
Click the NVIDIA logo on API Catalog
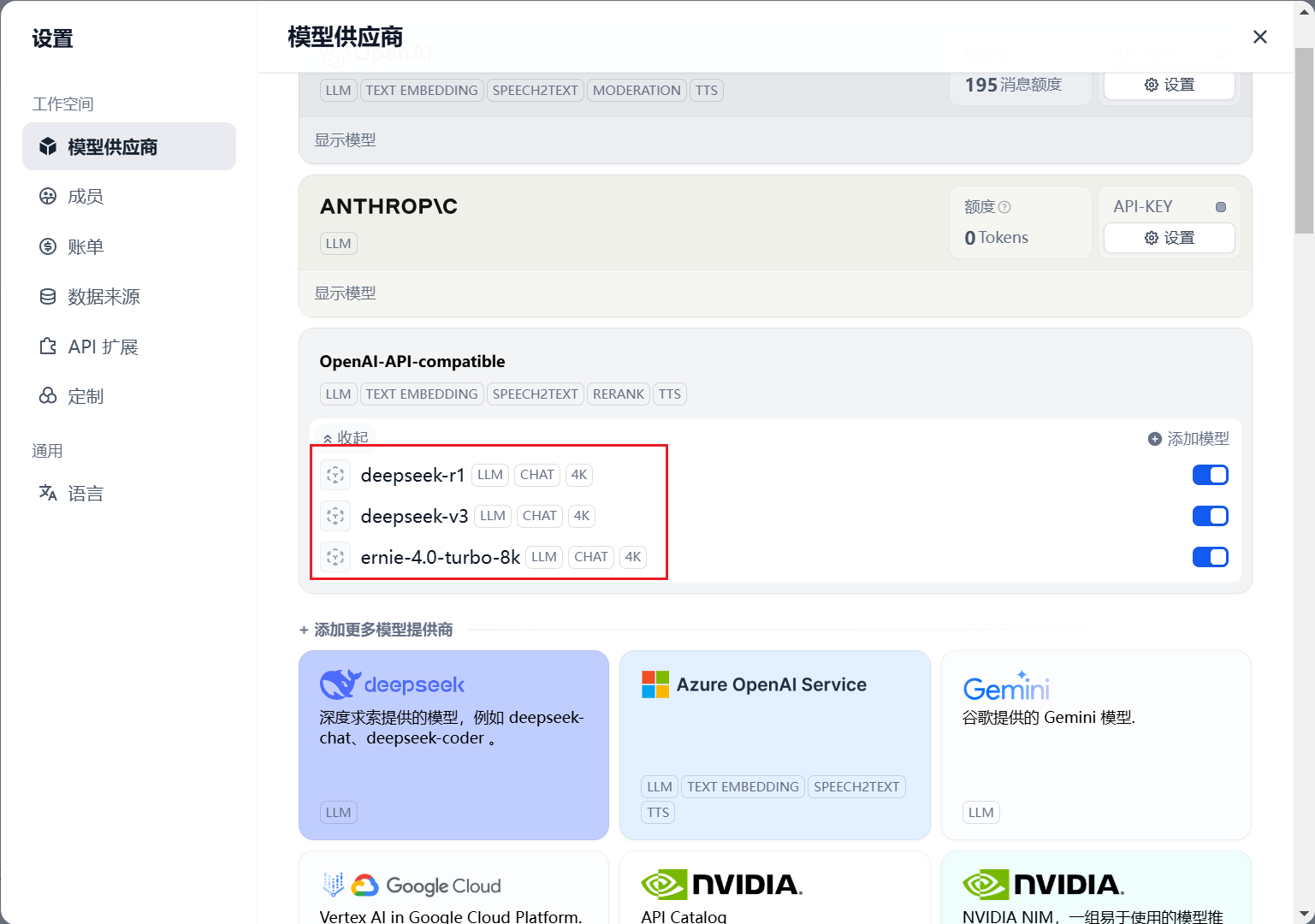point(721,885)
